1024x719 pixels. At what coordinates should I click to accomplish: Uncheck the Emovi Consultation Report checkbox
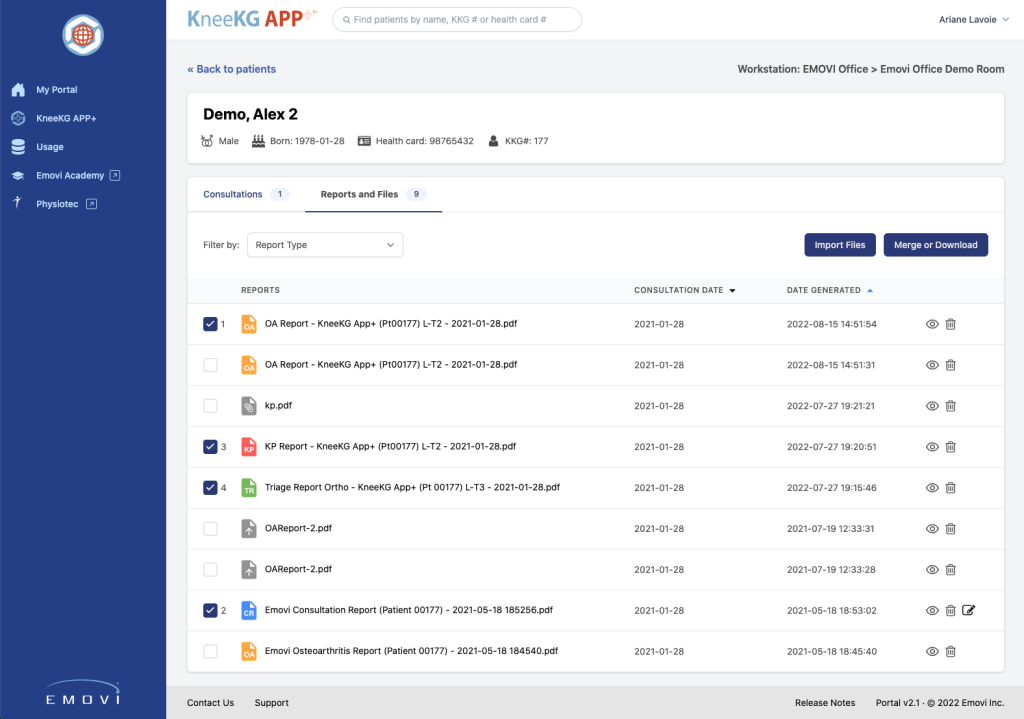[x=210, y=611]
